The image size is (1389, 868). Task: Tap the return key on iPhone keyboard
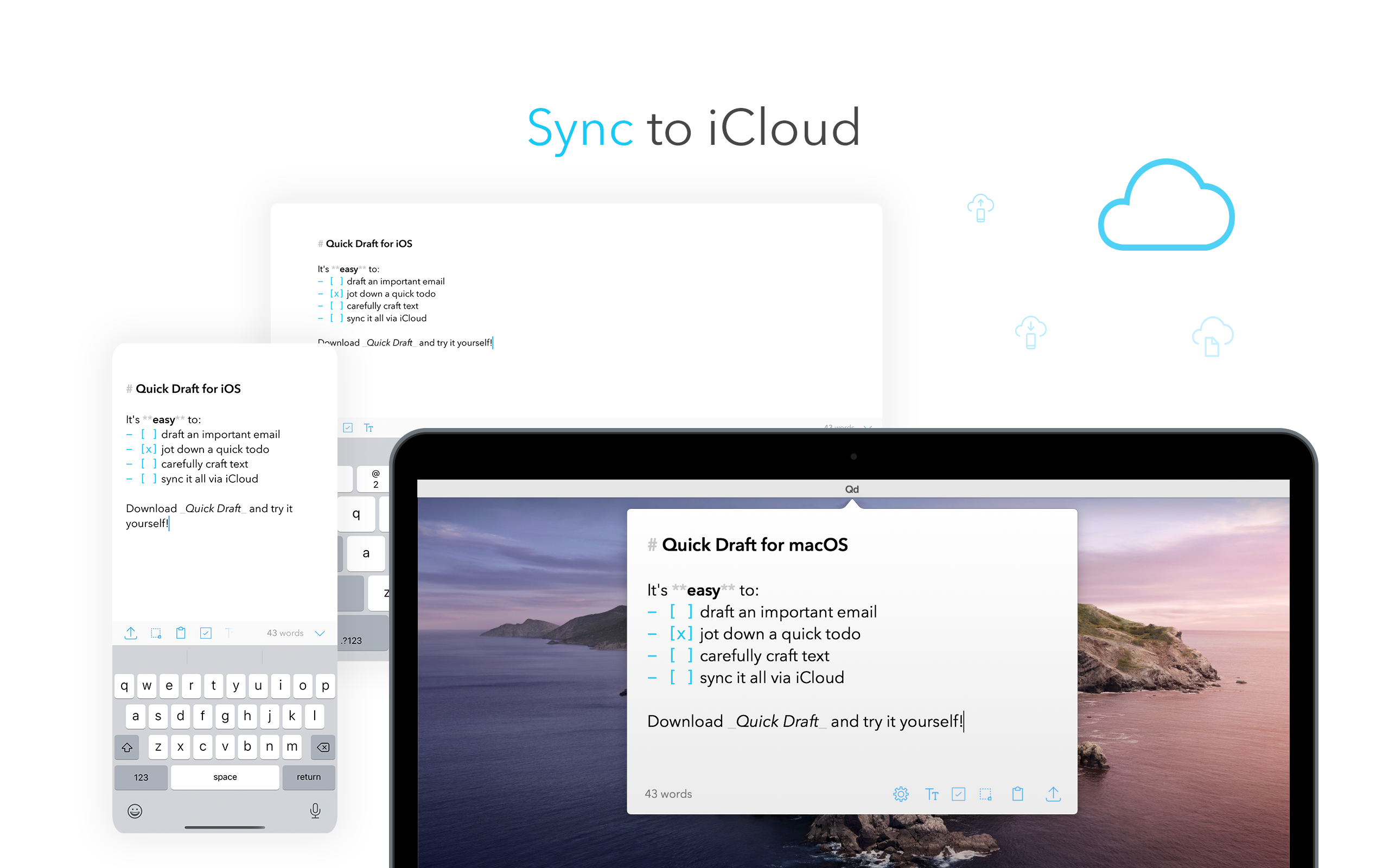pos(309,777)
